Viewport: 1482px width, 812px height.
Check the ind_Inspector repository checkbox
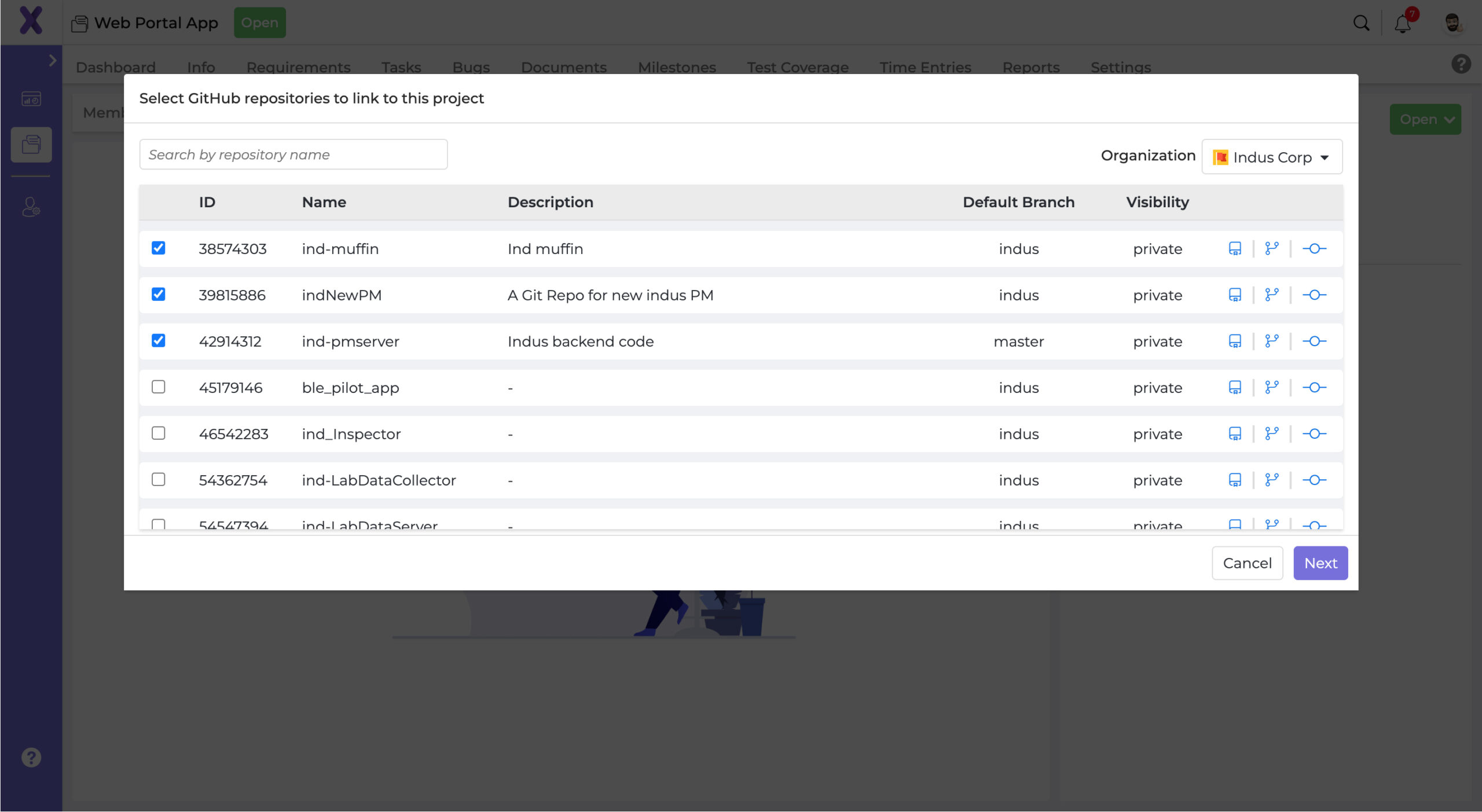pos(158,433)
